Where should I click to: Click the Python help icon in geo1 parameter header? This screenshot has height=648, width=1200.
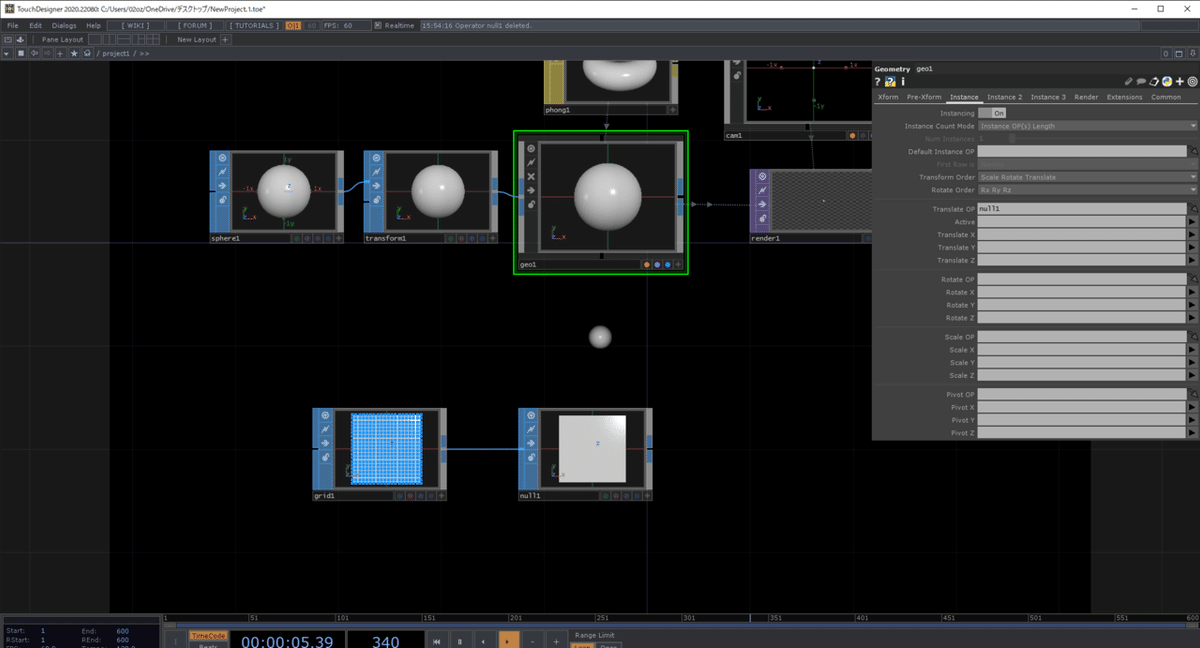tap(890, 81)
